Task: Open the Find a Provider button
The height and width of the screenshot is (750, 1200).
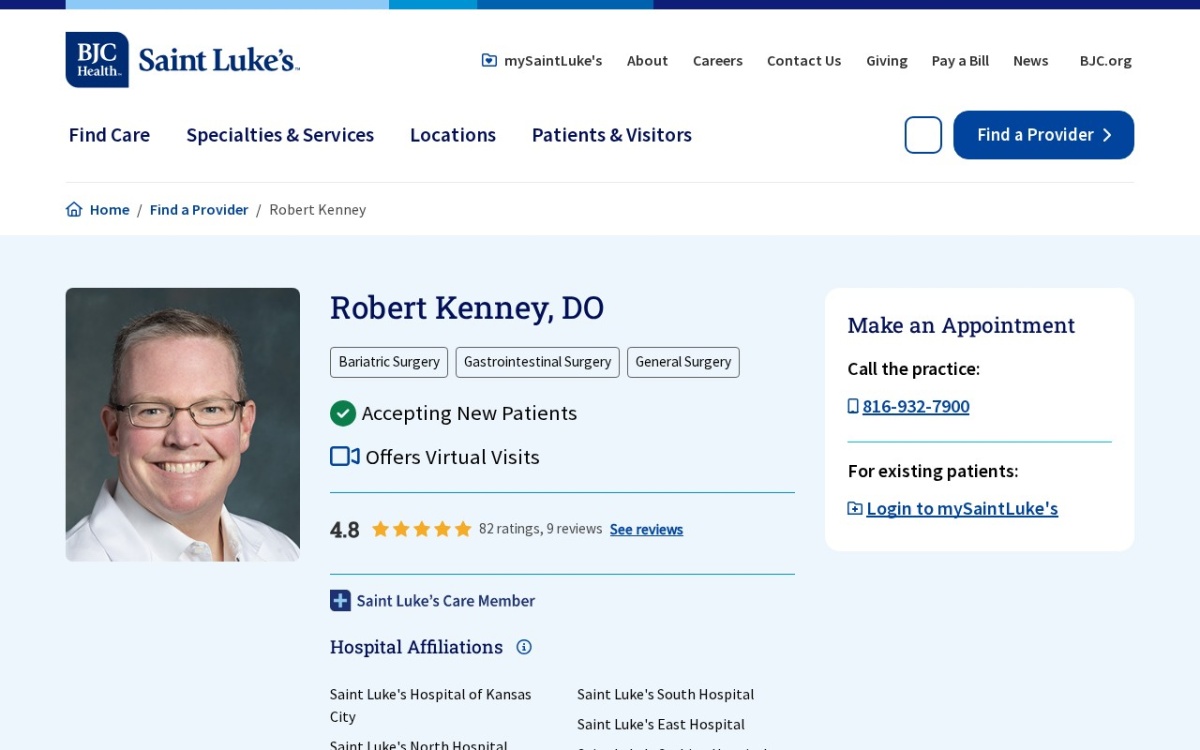Action: click(1043, 135)
